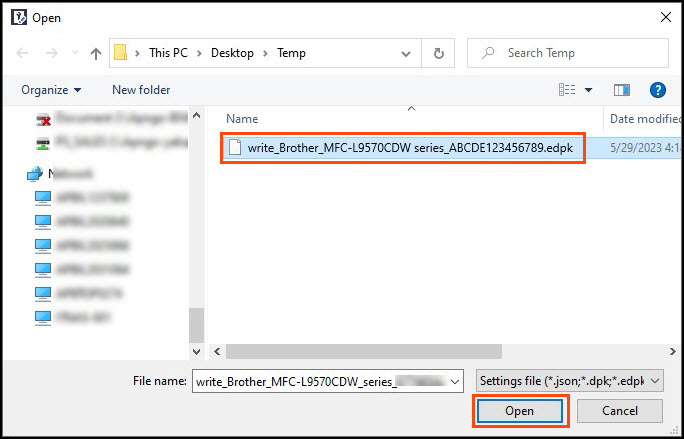Click the Cancel button
Viewport: 684px width, 439px height.
(x=619, y=411)
